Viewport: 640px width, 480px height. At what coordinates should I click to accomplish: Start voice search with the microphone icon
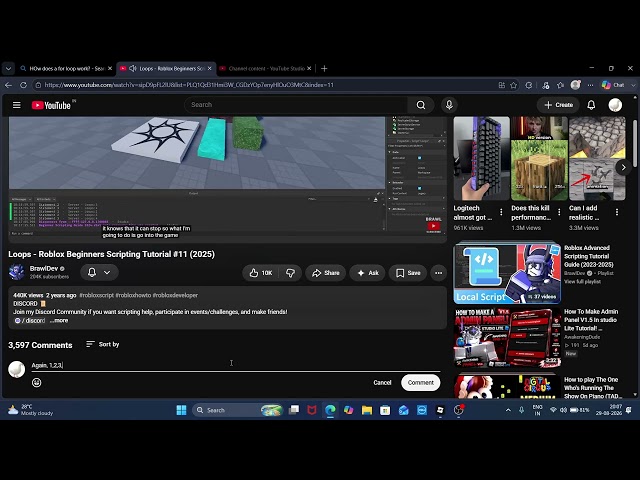point(449,105)
